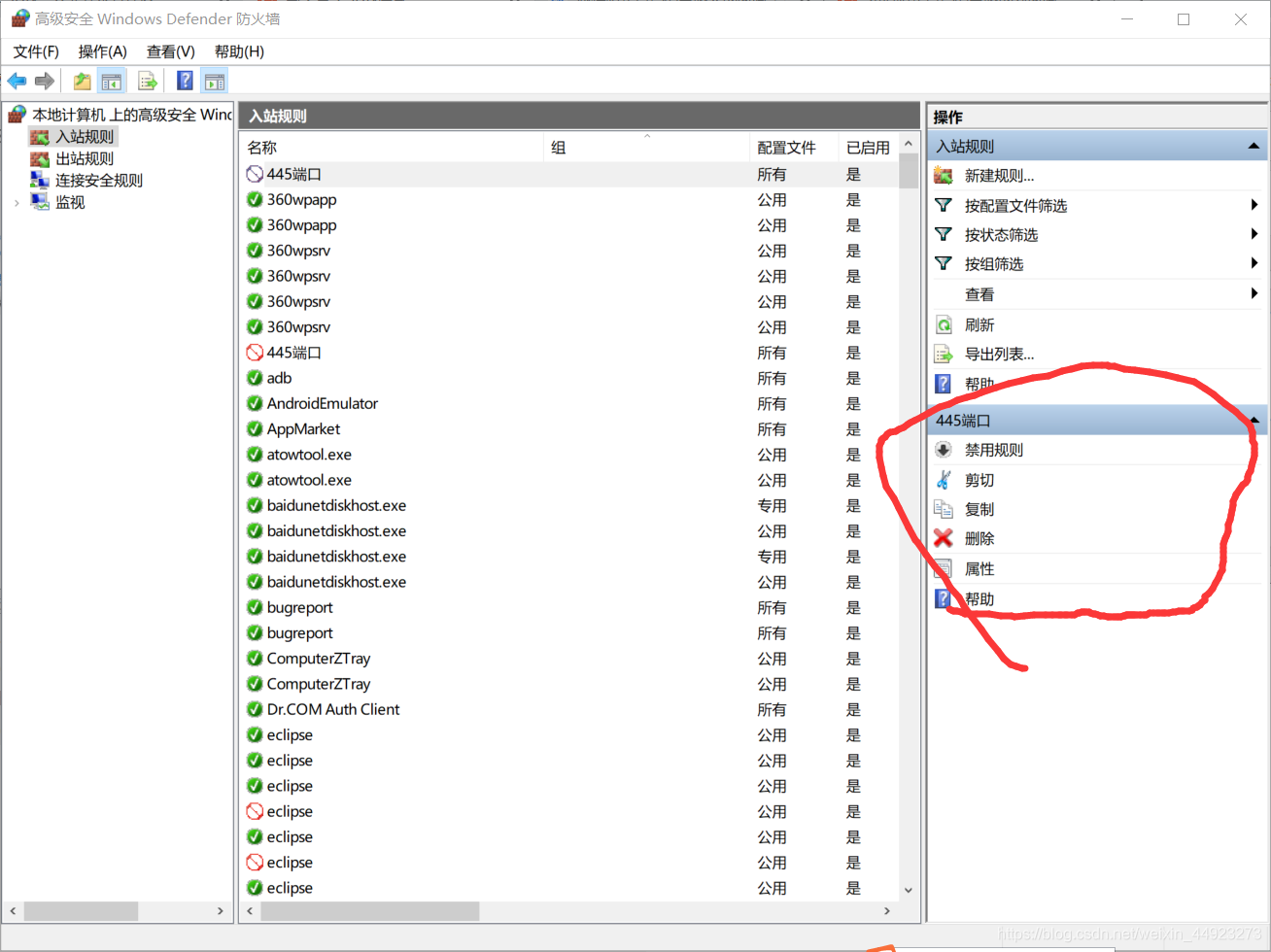The height and width of the screenshot is (952, 1271).
Task: Click 新建规则... in the actions pane
Action: [x=999, y=176]
